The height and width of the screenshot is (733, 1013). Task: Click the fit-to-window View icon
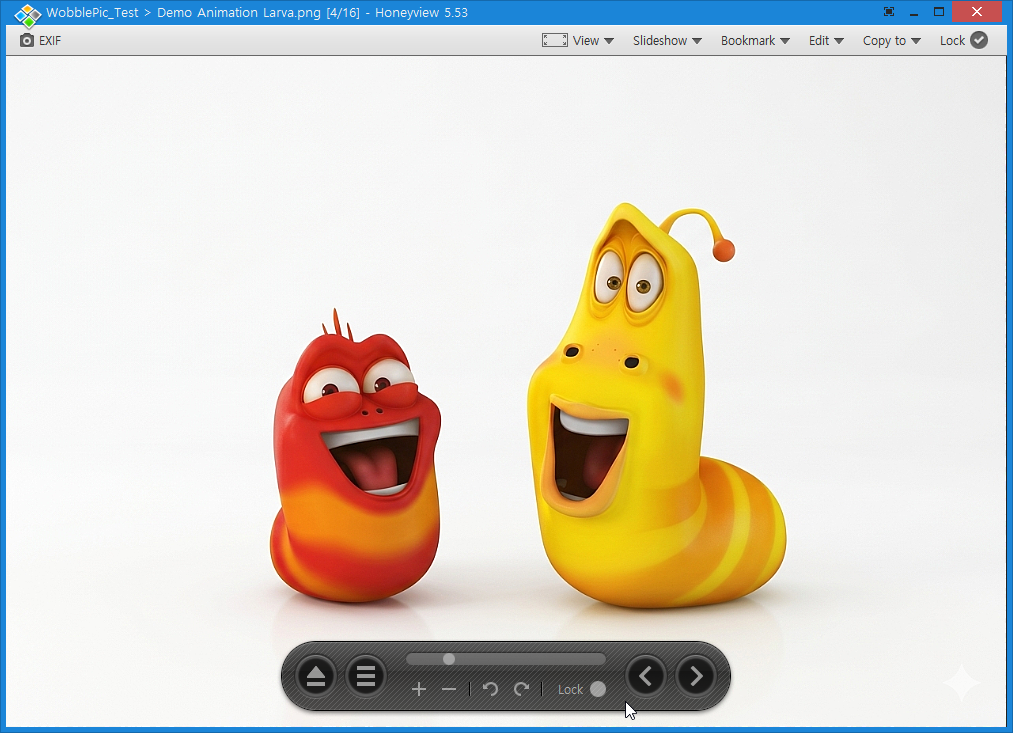pos(554,41)
